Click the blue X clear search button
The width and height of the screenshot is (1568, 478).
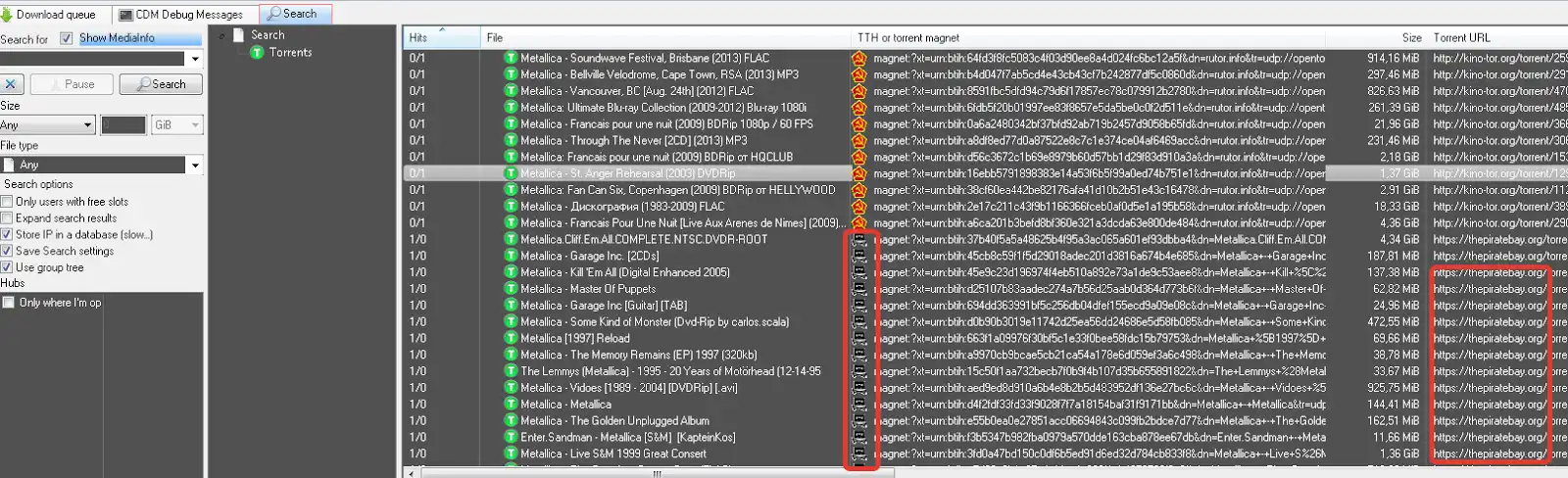click(x=11, y=84)
